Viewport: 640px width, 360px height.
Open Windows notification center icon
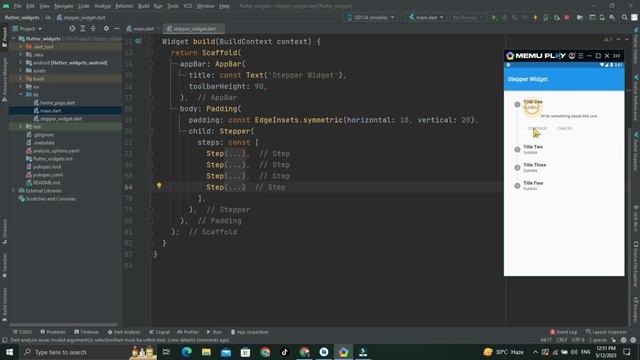627,352
